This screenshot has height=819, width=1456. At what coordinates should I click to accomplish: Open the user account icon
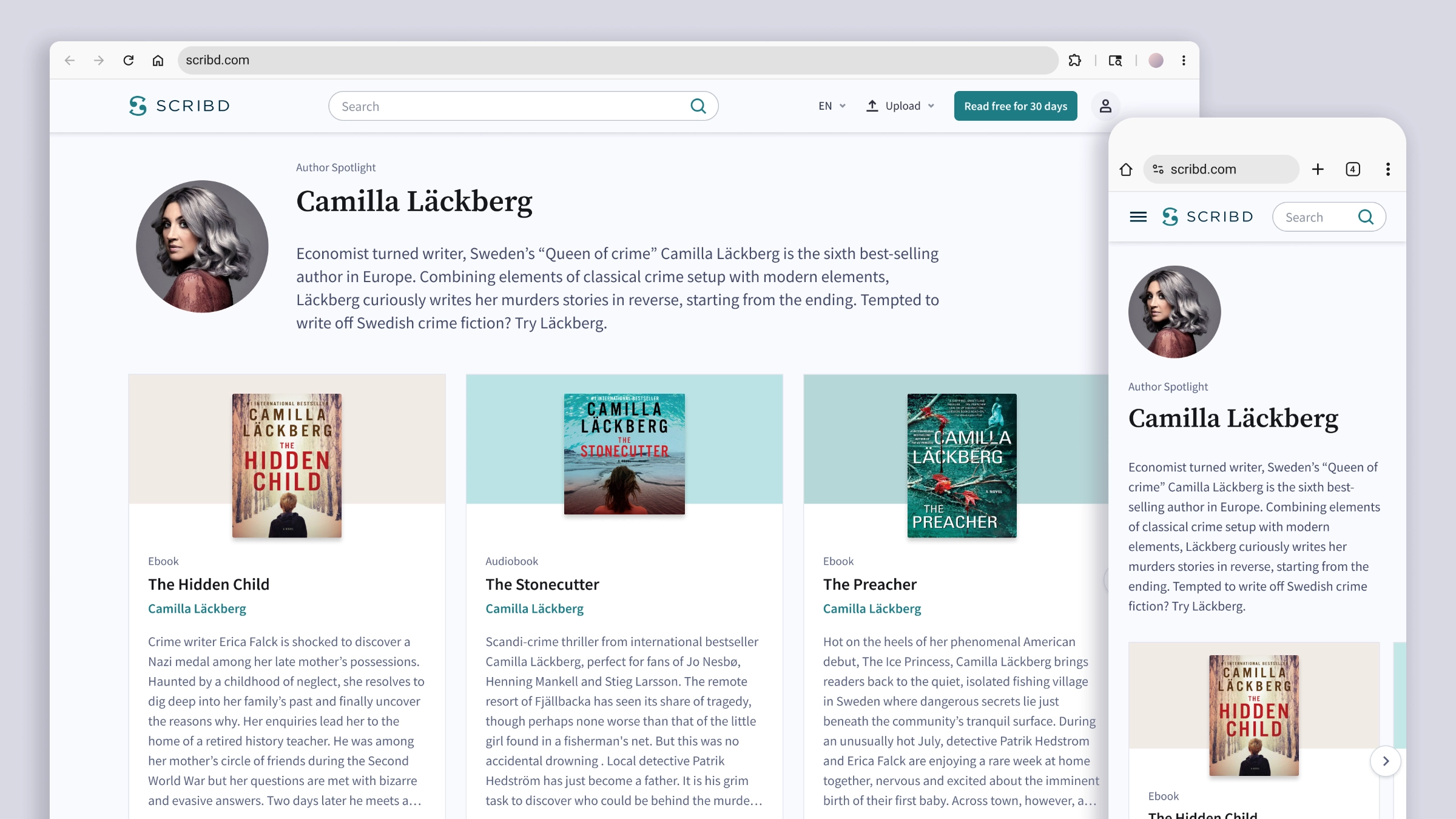point(1105,106)
